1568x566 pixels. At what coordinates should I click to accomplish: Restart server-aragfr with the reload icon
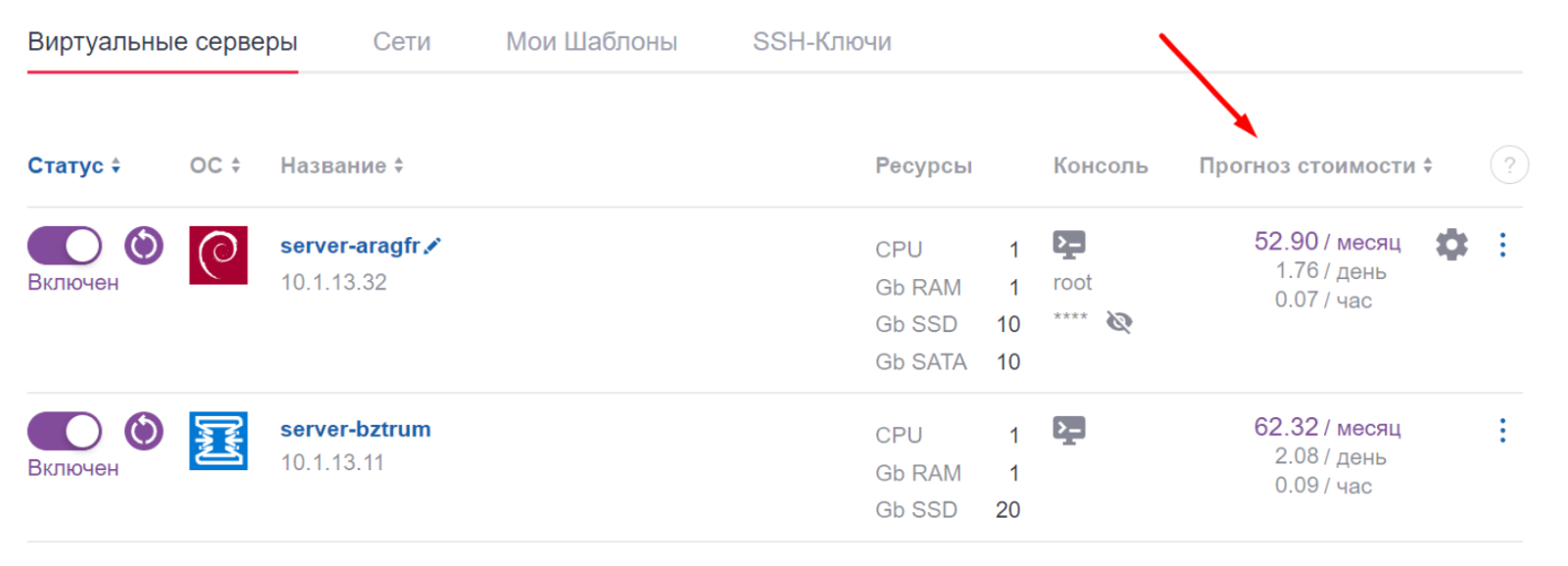pos(144,246)
